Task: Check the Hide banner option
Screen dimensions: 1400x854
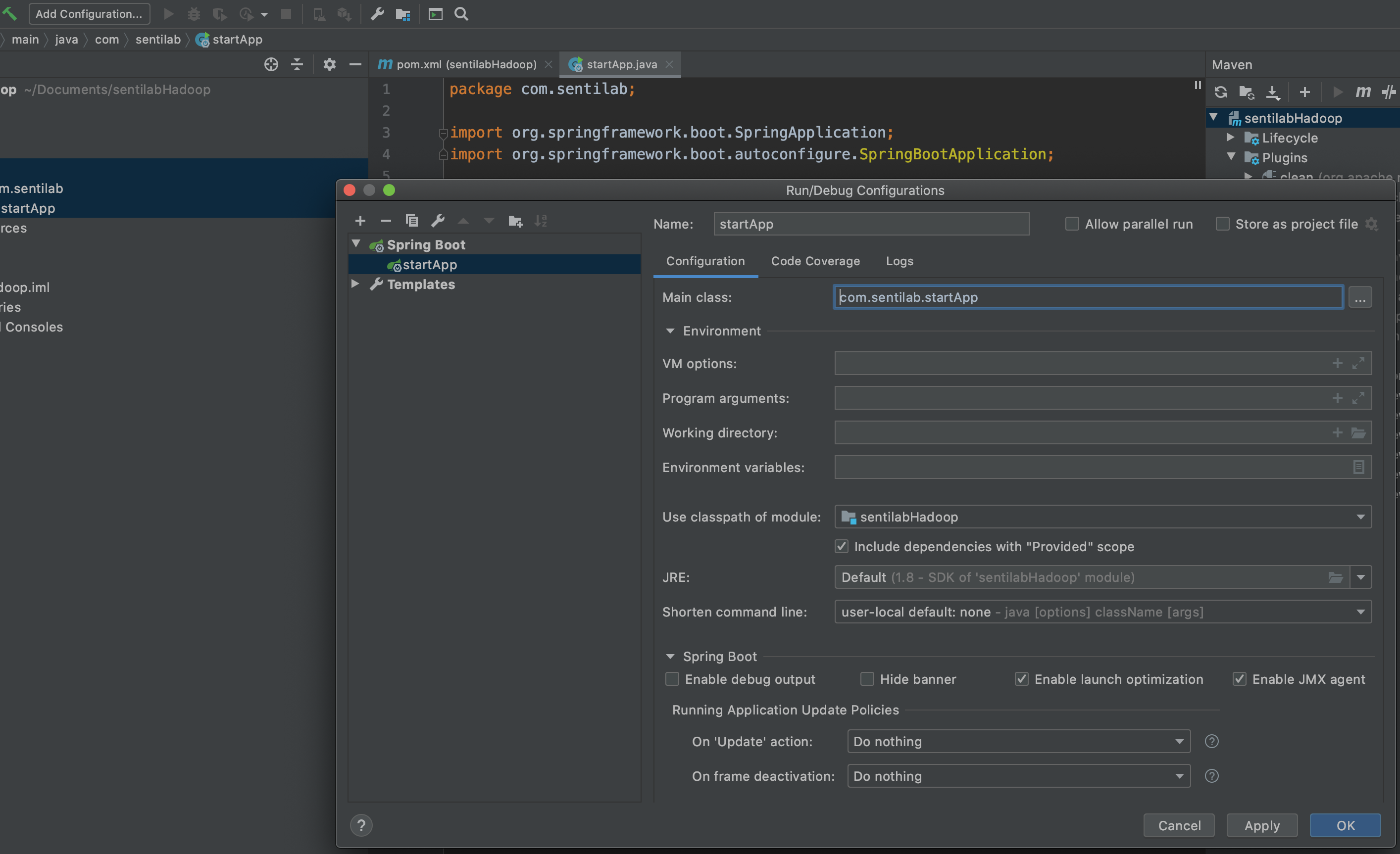Action: [x=867, y=679]
